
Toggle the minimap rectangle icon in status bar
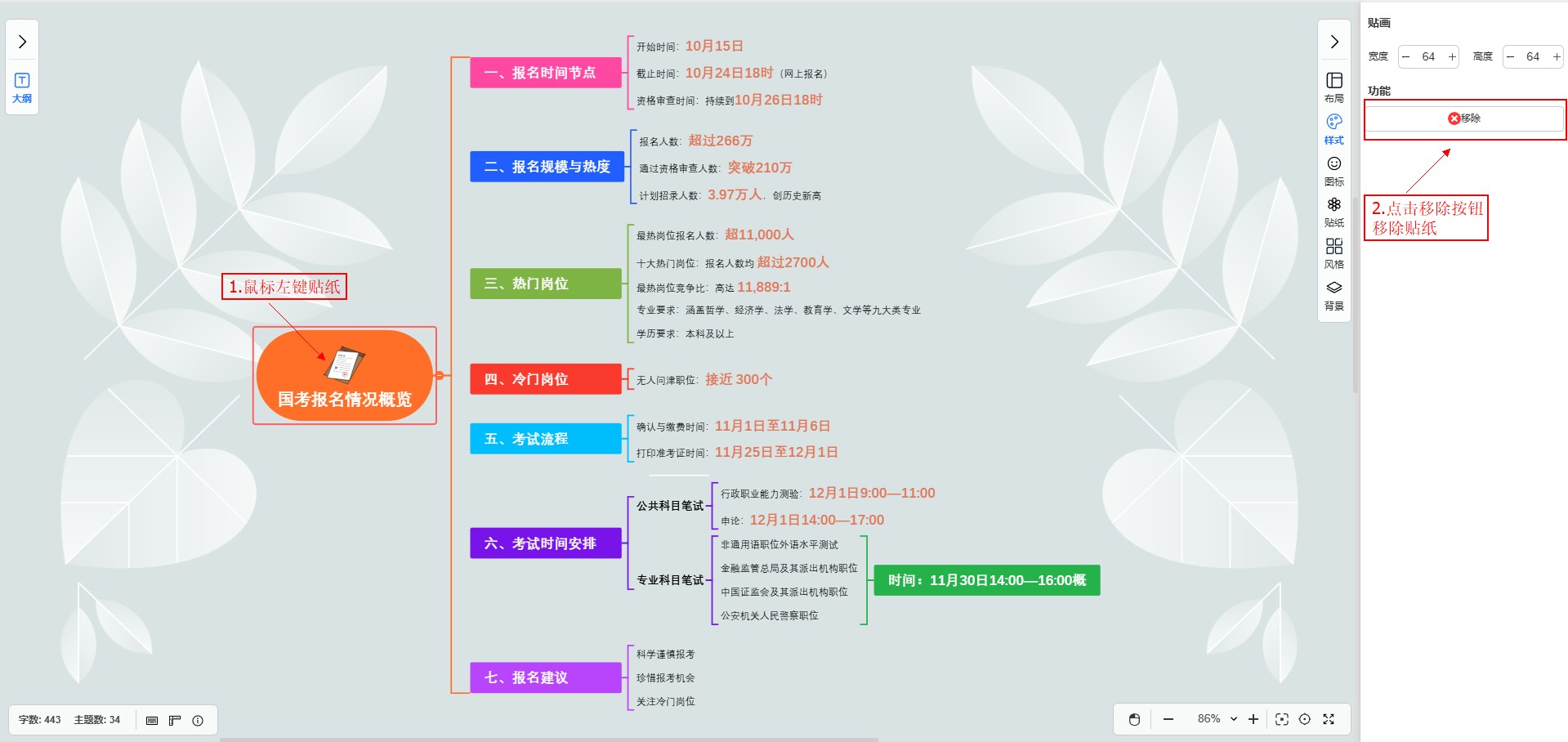[x=152, y=720]
